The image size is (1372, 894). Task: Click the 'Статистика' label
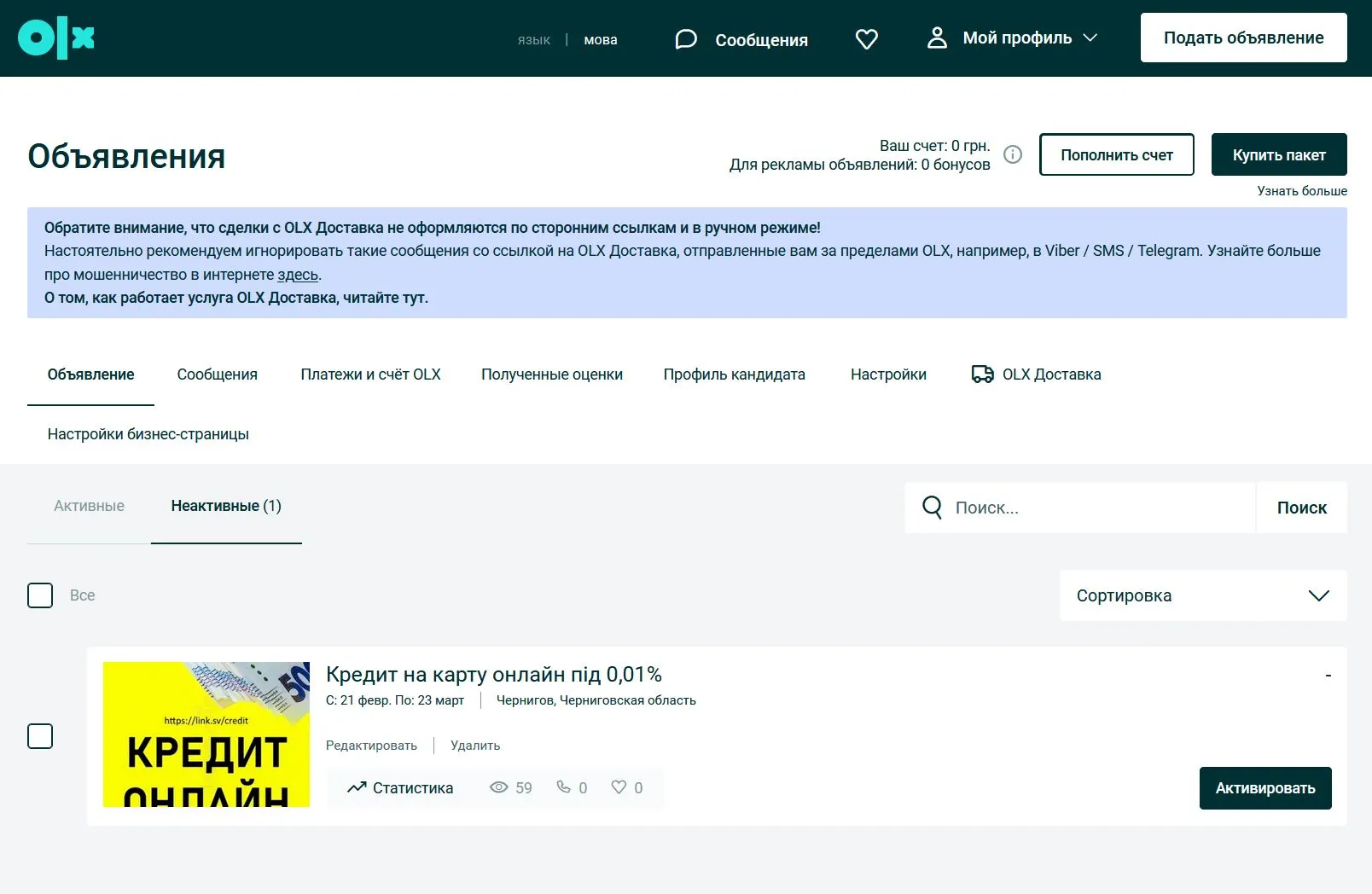pos(413,788)
